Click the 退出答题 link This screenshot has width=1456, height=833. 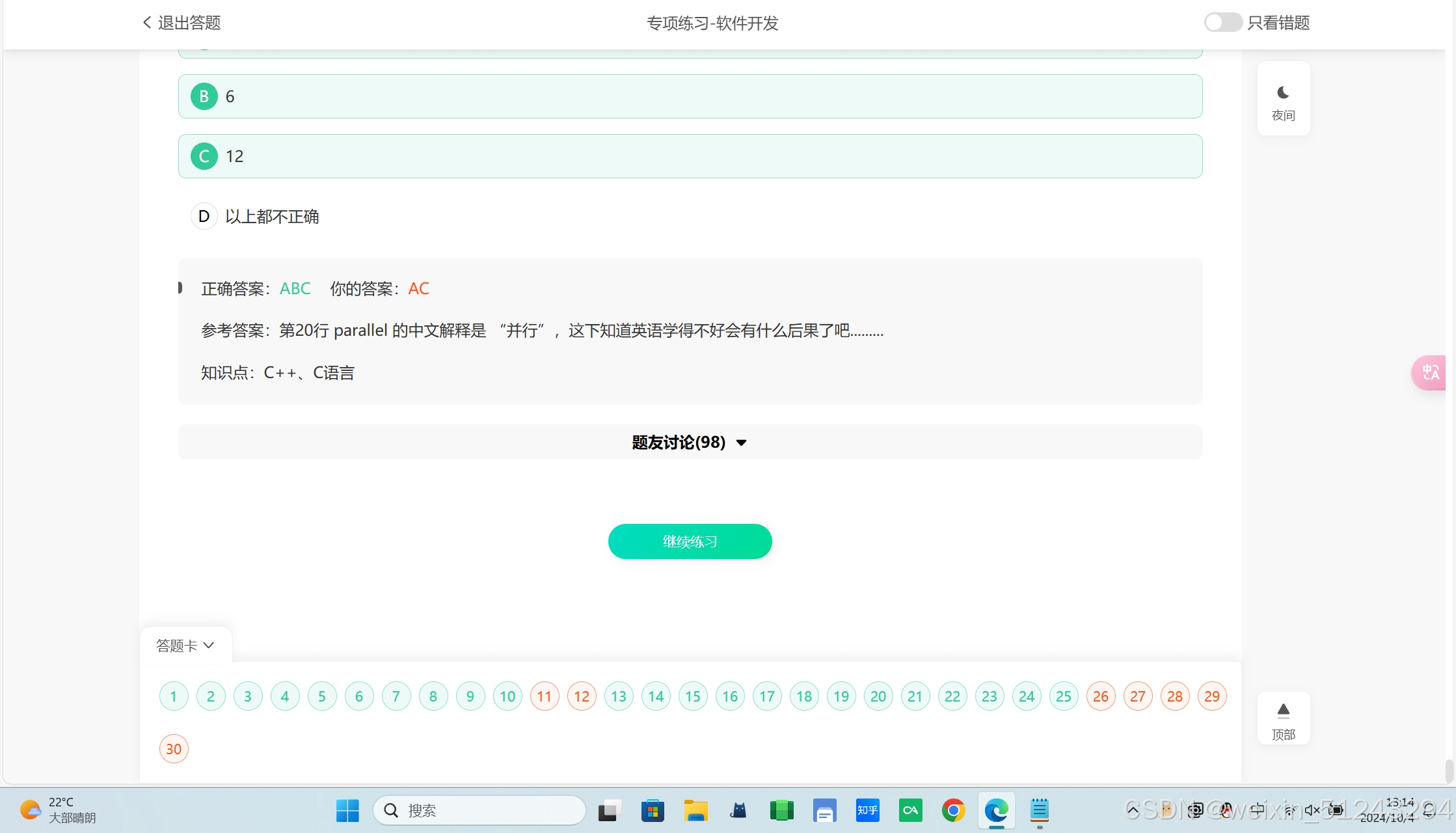(x=189, y=23)
